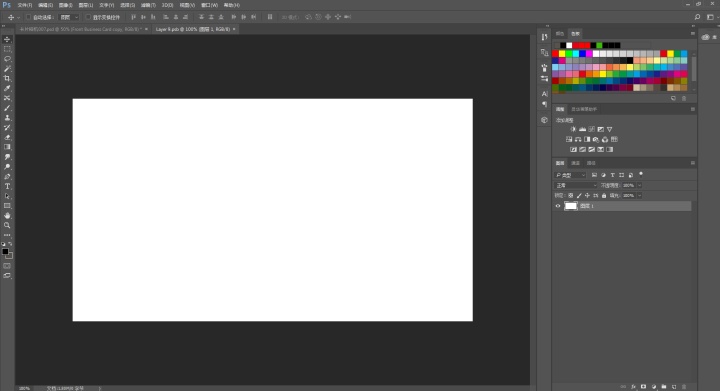This screenshot has width=720, height=391.
Task: Open the 图像(I) menu
Action: point(66,5)
